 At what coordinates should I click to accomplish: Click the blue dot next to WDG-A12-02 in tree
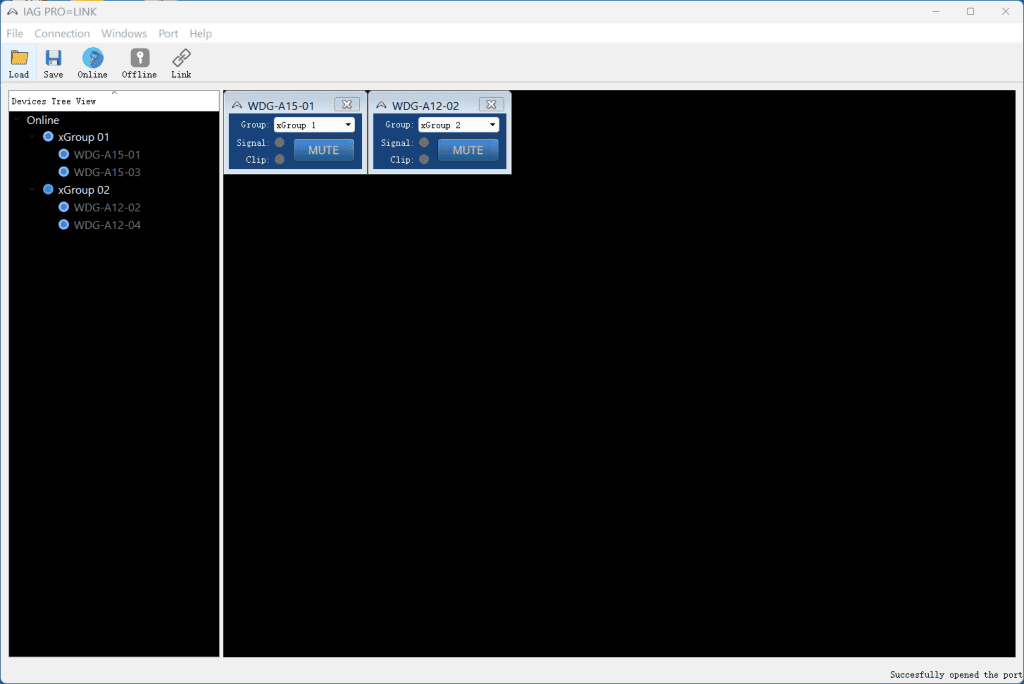click(63, 207)
